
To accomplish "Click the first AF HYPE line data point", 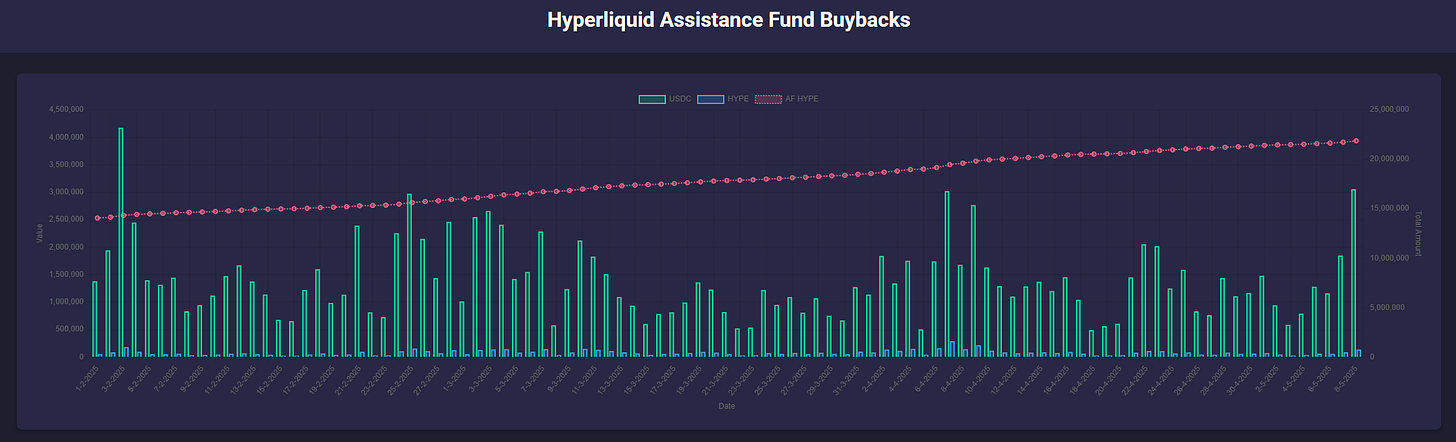I will (97, 218).
